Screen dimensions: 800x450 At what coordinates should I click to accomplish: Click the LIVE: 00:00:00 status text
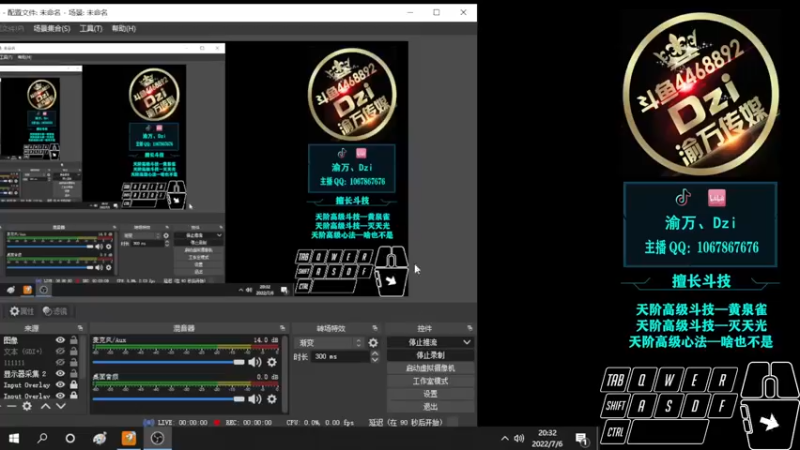tap(182, 422)
